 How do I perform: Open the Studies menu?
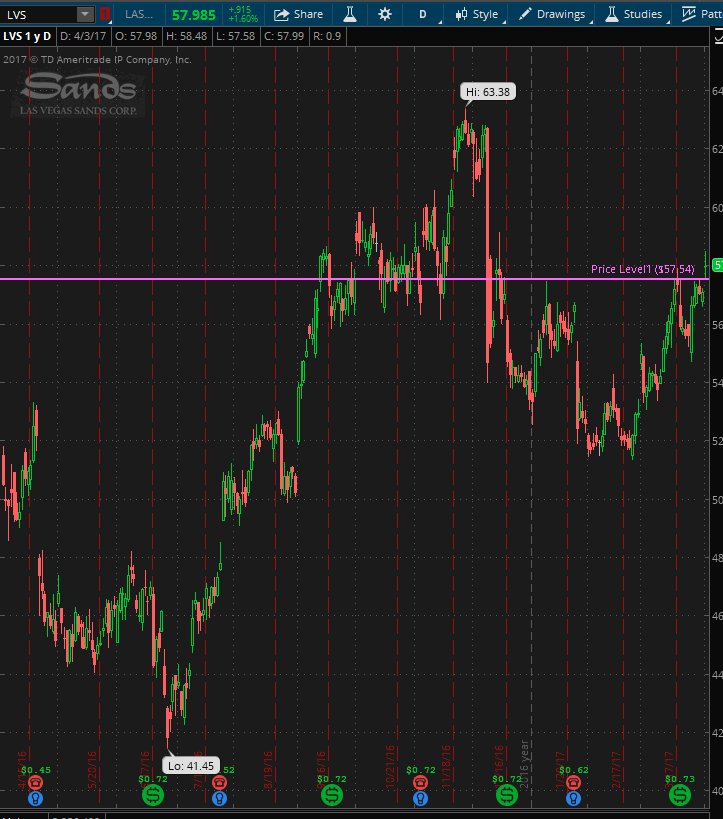[x=635, y=14]
